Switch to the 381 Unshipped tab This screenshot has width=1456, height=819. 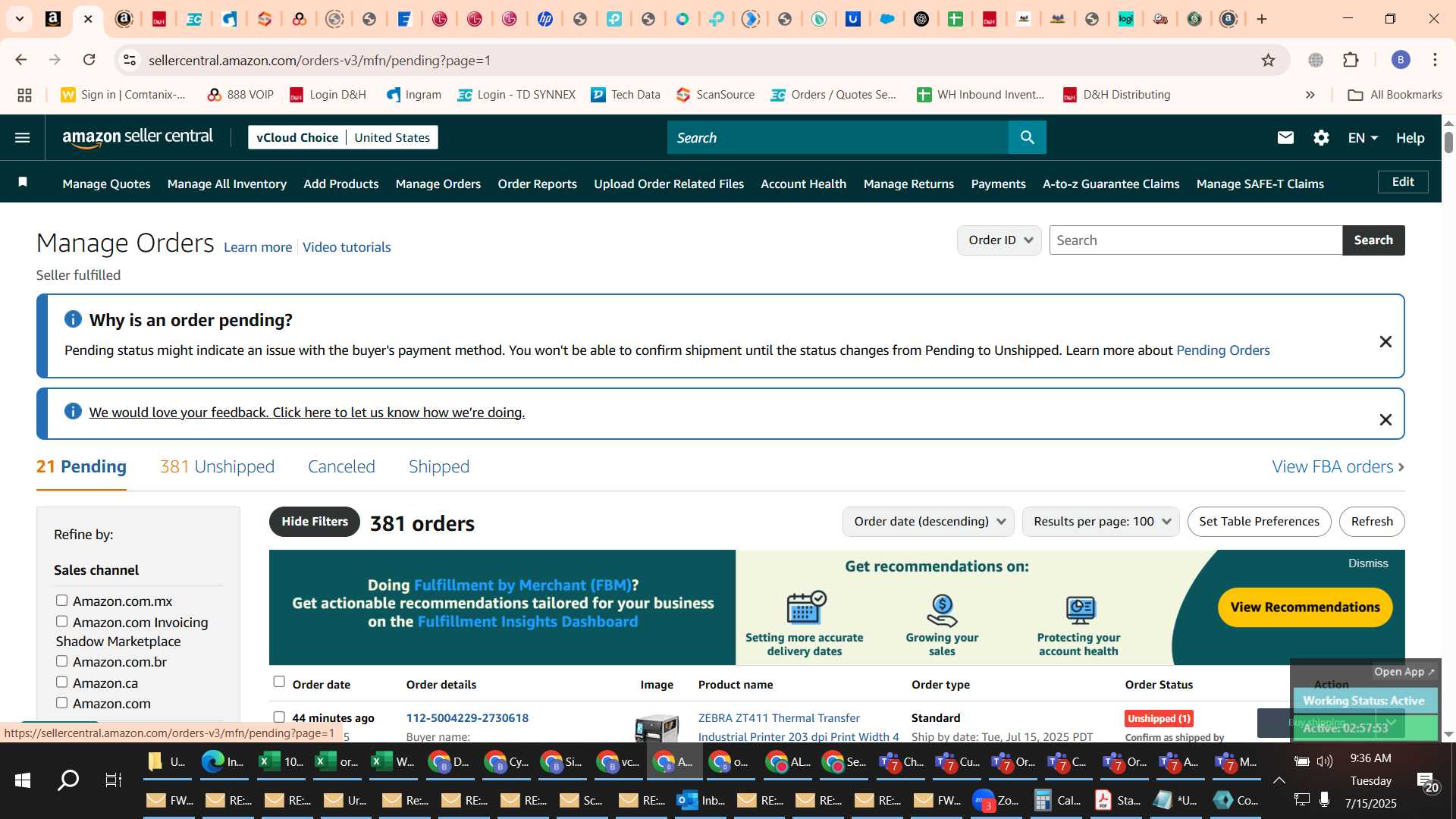[217, 466]
